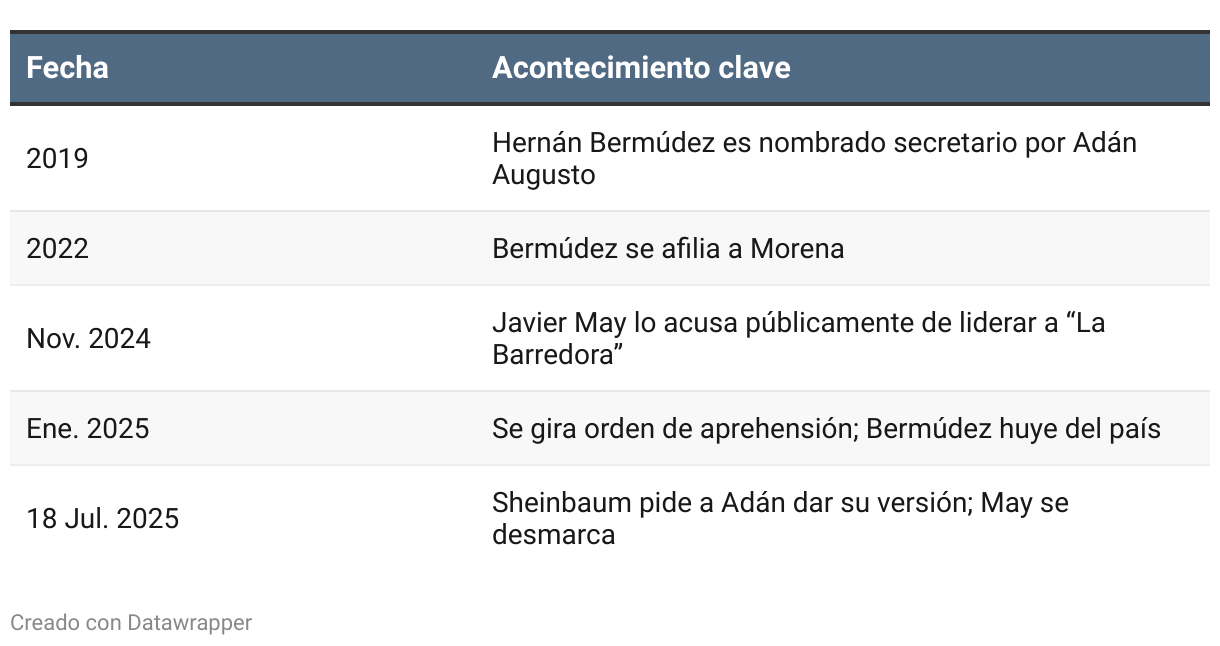Image resolution: width=1220 pixels, height=646 pixels.
Task: Select the 18 Jul. 2025 date cell
Action: click(x=102, y=518)
